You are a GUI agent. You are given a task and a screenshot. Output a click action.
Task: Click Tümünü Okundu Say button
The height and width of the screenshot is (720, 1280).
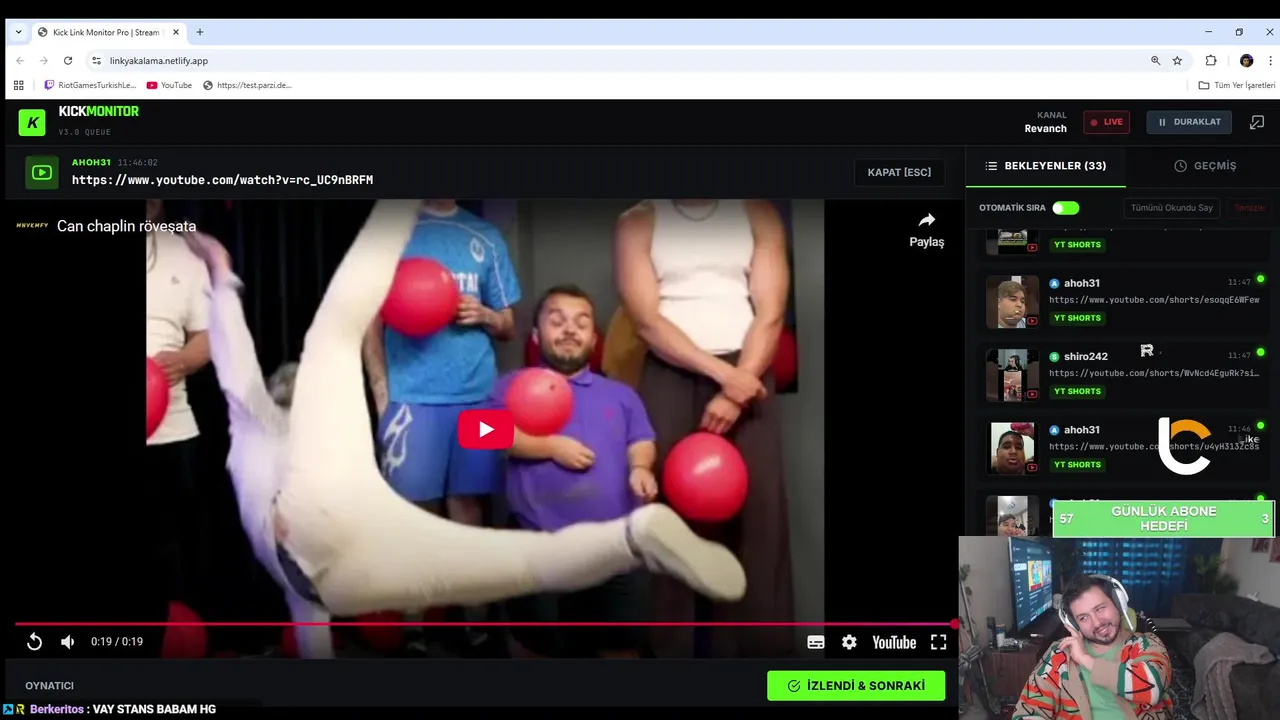coord(1172,208)
